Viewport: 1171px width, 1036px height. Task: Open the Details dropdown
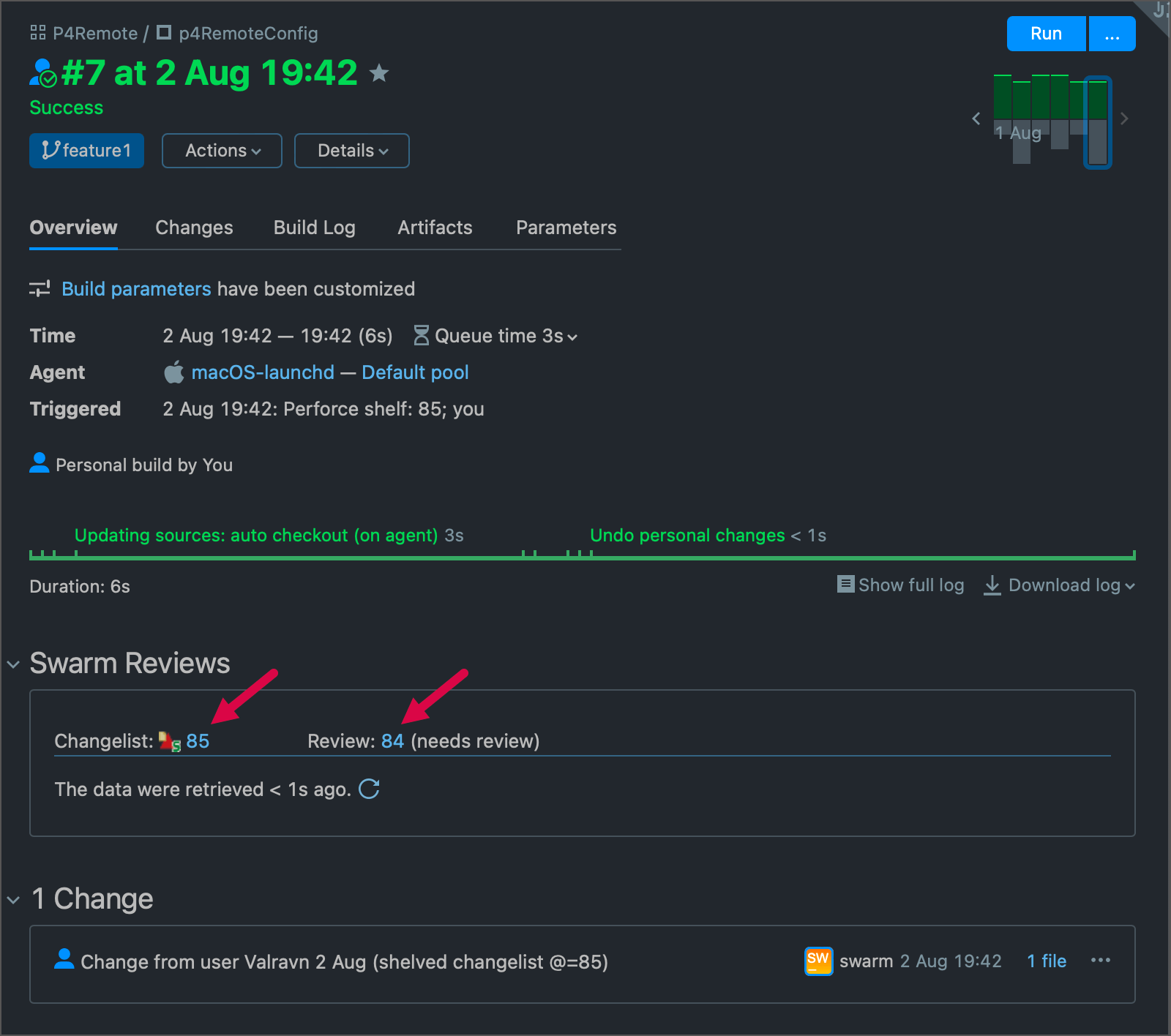351,151
